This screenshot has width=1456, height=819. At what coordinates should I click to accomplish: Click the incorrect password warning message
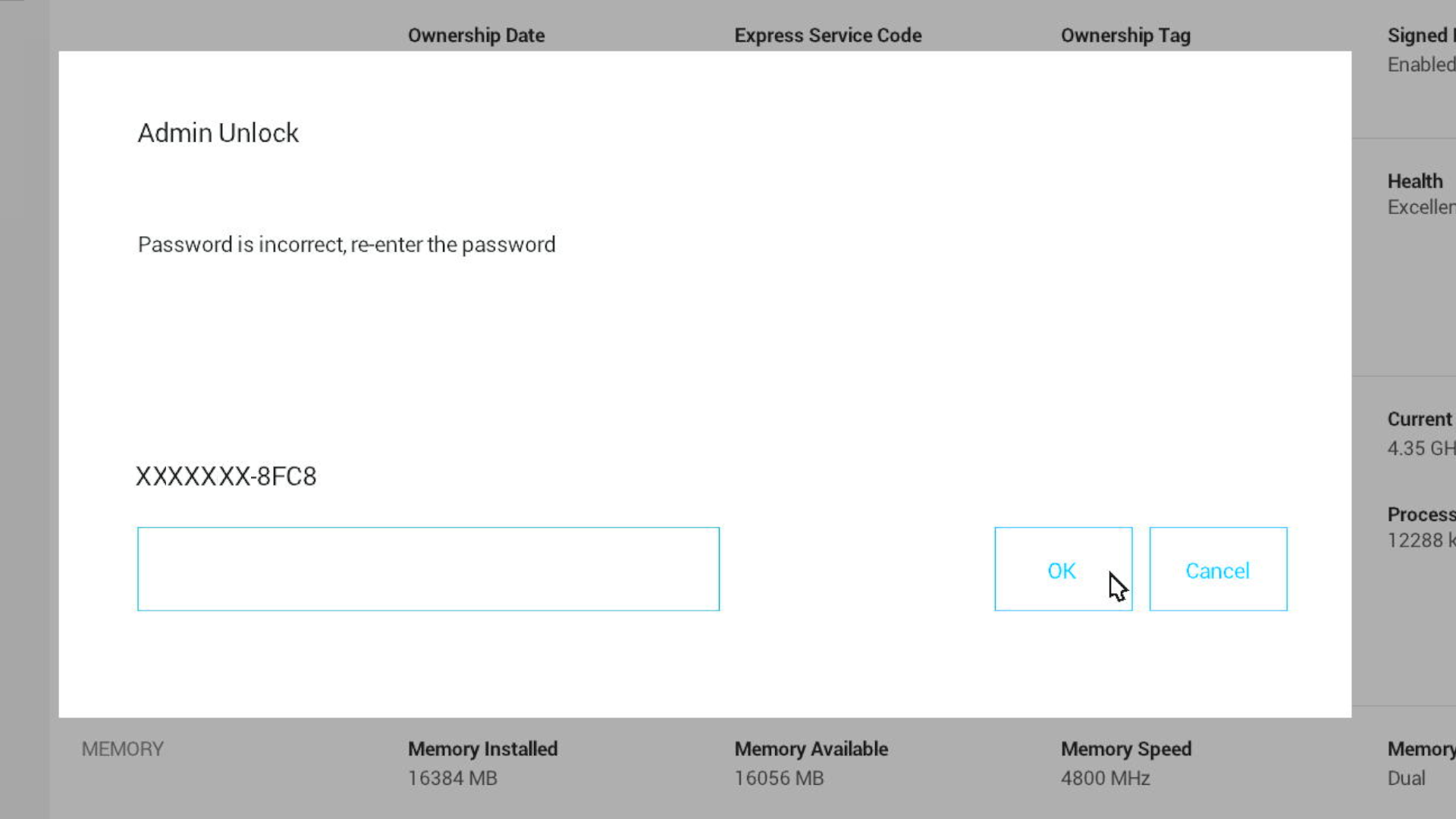(x=346, y=244)
